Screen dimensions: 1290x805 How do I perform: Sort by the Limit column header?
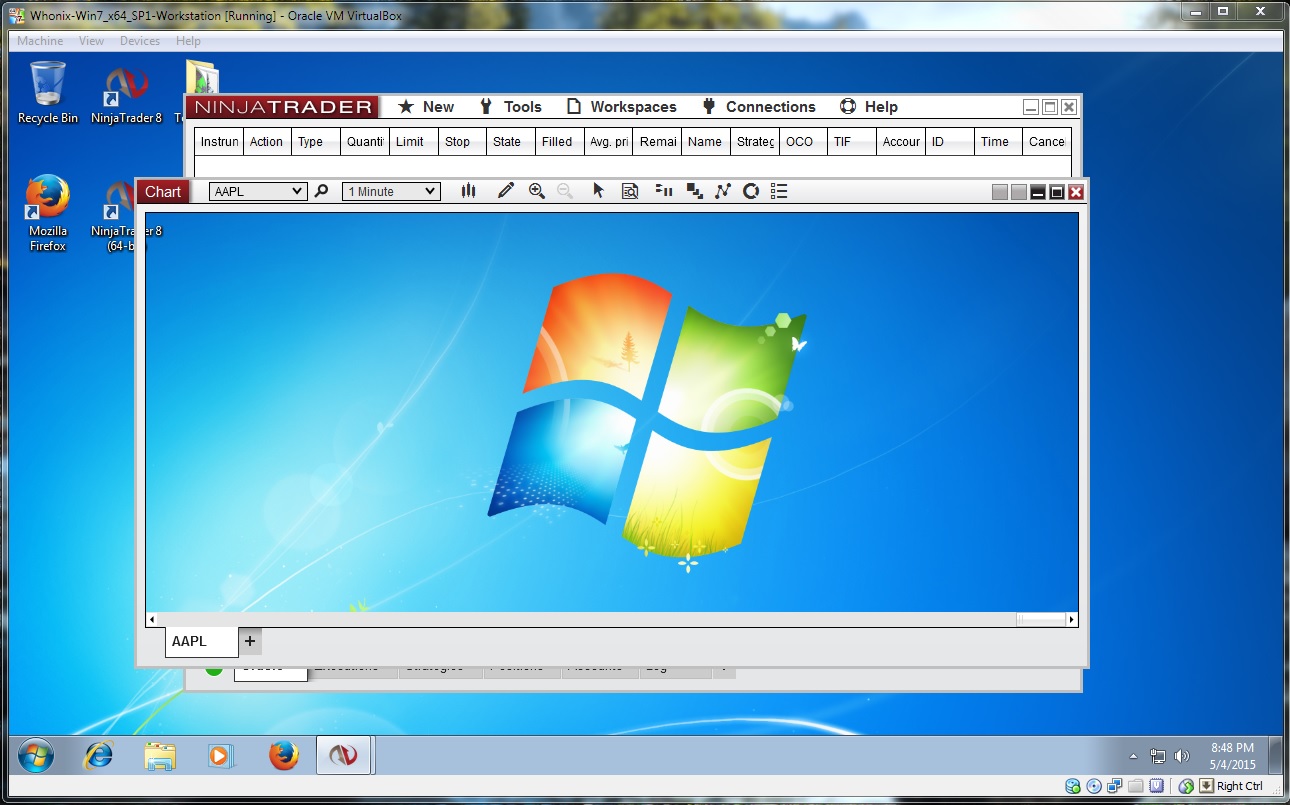(414, 142)
